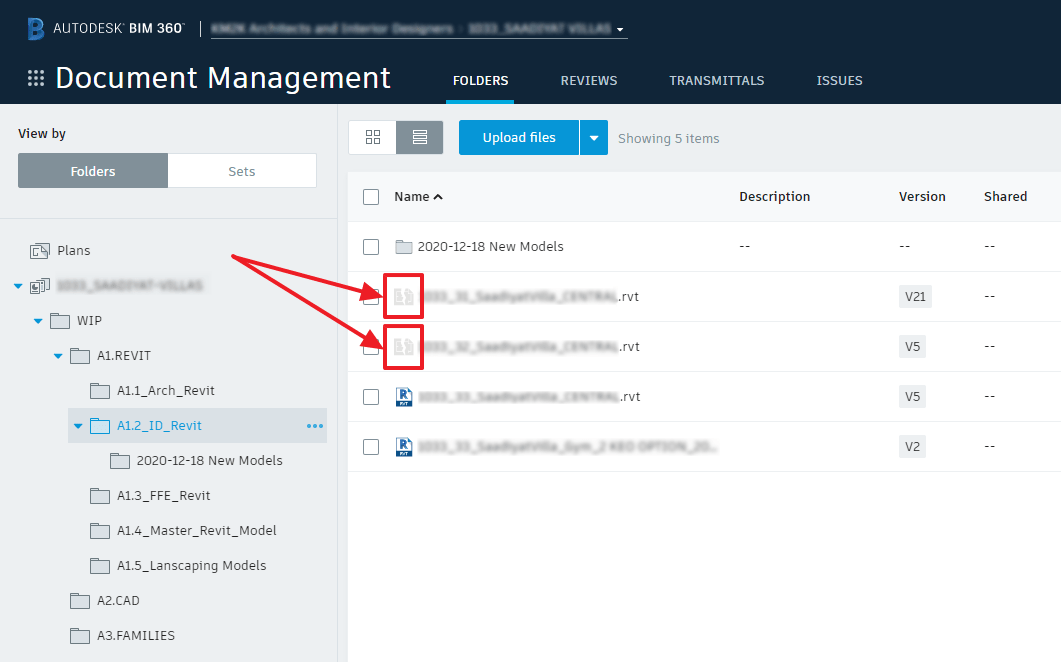Screen dimensions: 1061x662
Task: Switch to the Reviews tab
Action: point(588,81)
